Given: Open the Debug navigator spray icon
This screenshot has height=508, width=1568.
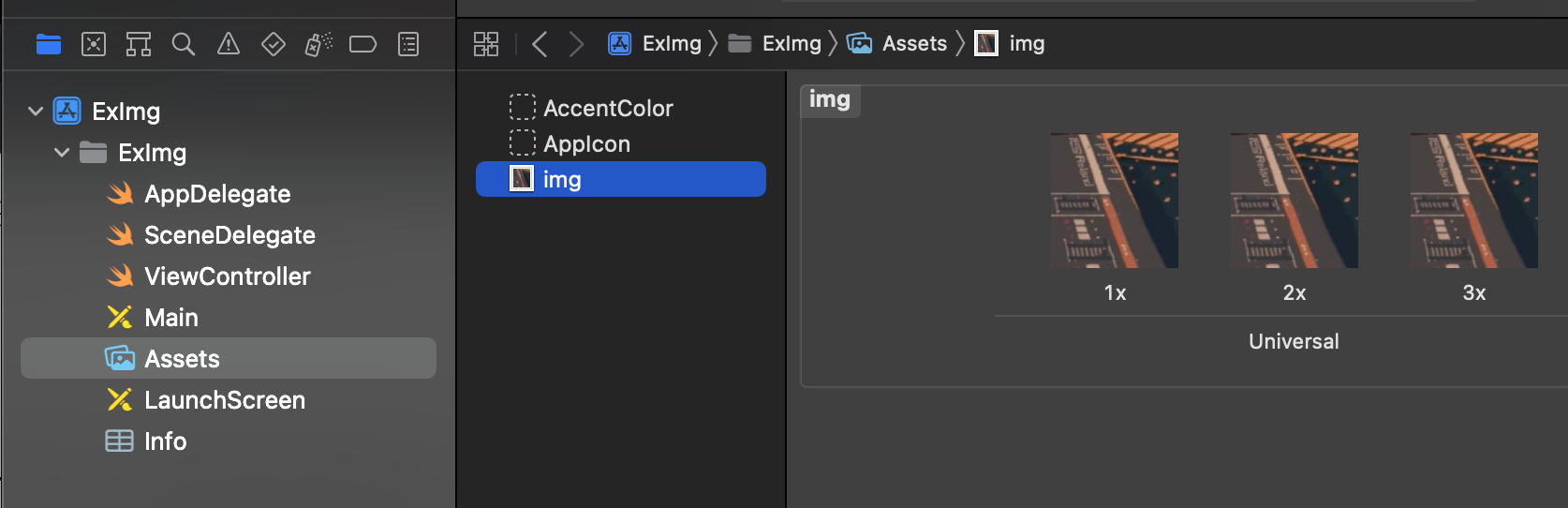Looking at the screenshot, I should click(x=318, y=44).
